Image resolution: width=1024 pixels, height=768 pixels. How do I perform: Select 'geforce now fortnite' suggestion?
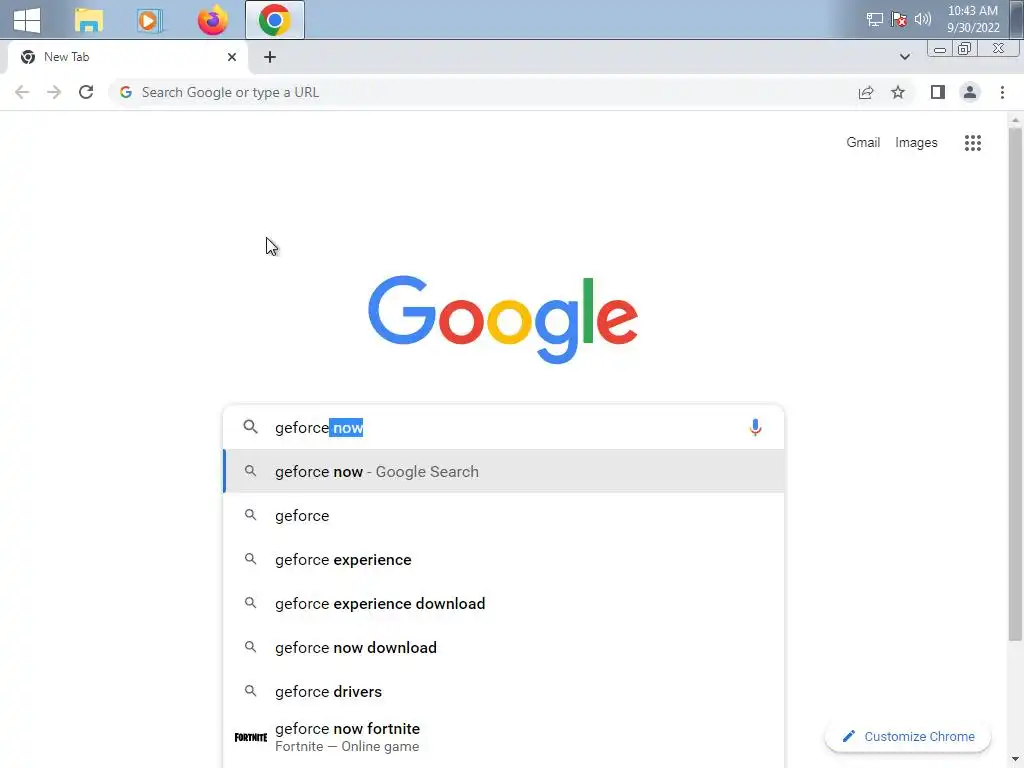[x=504, y=737]
